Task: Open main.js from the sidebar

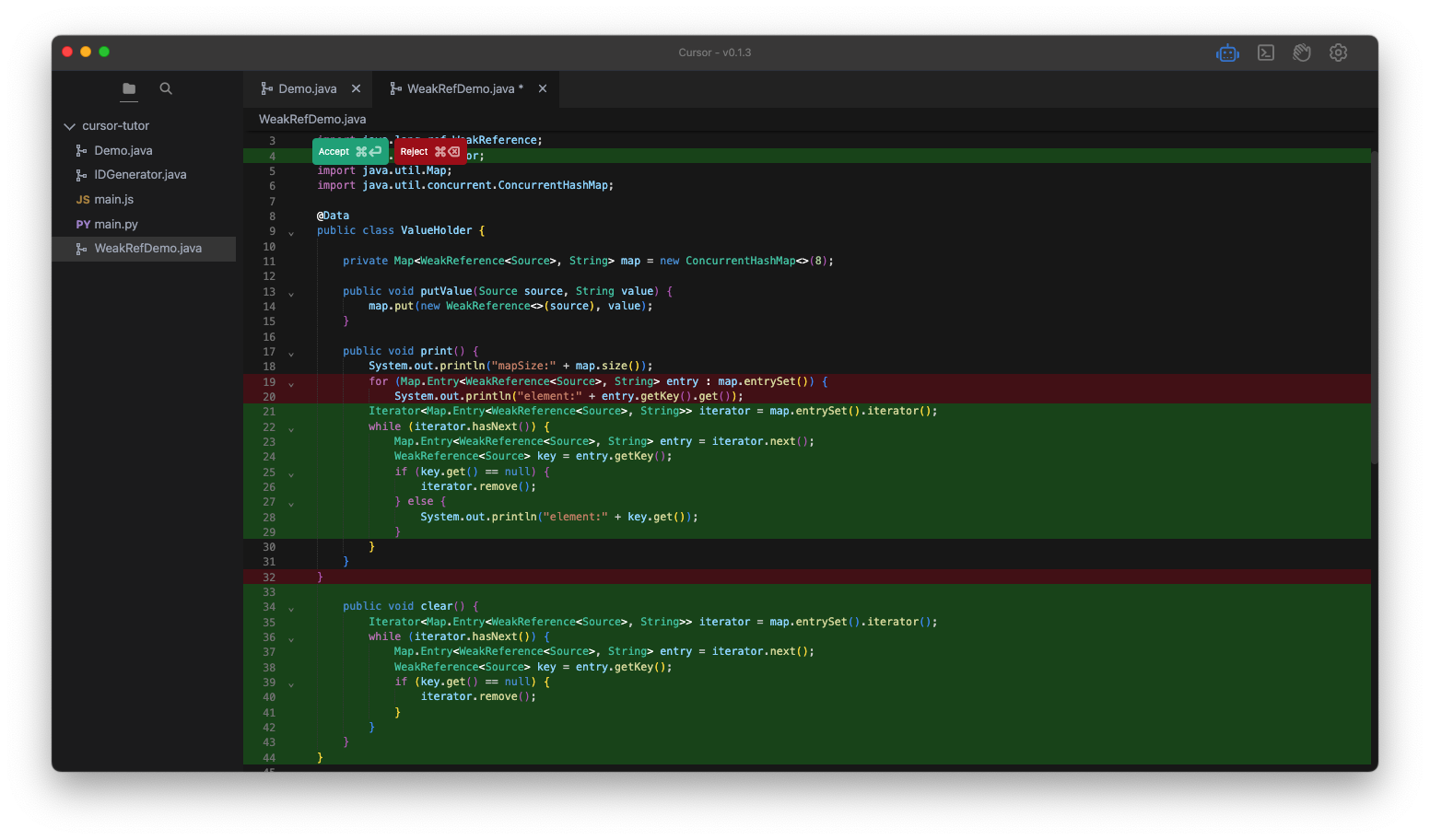Action: 113,200
